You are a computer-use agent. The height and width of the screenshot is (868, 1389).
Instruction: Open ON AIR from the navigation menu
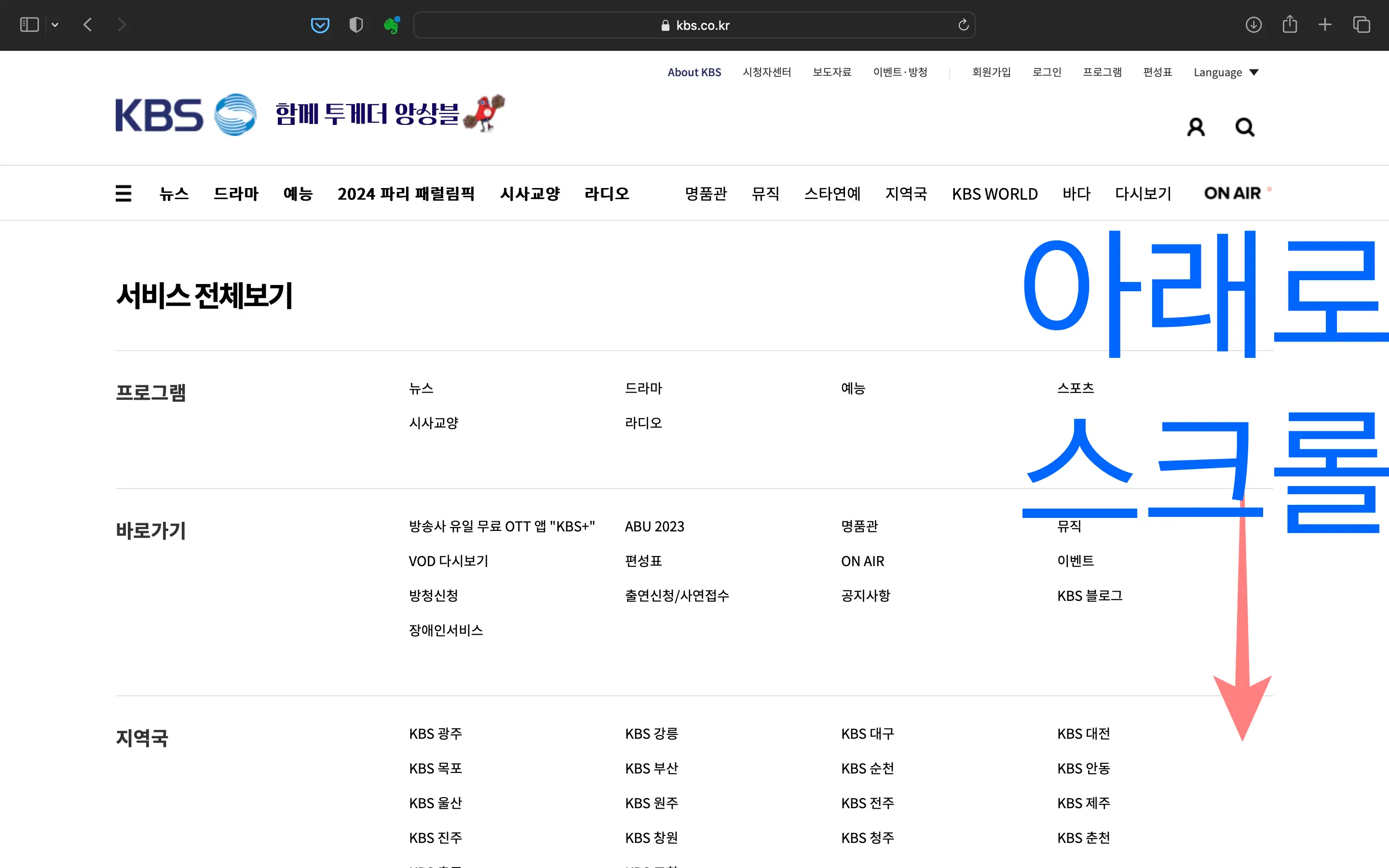(1232, 193)
